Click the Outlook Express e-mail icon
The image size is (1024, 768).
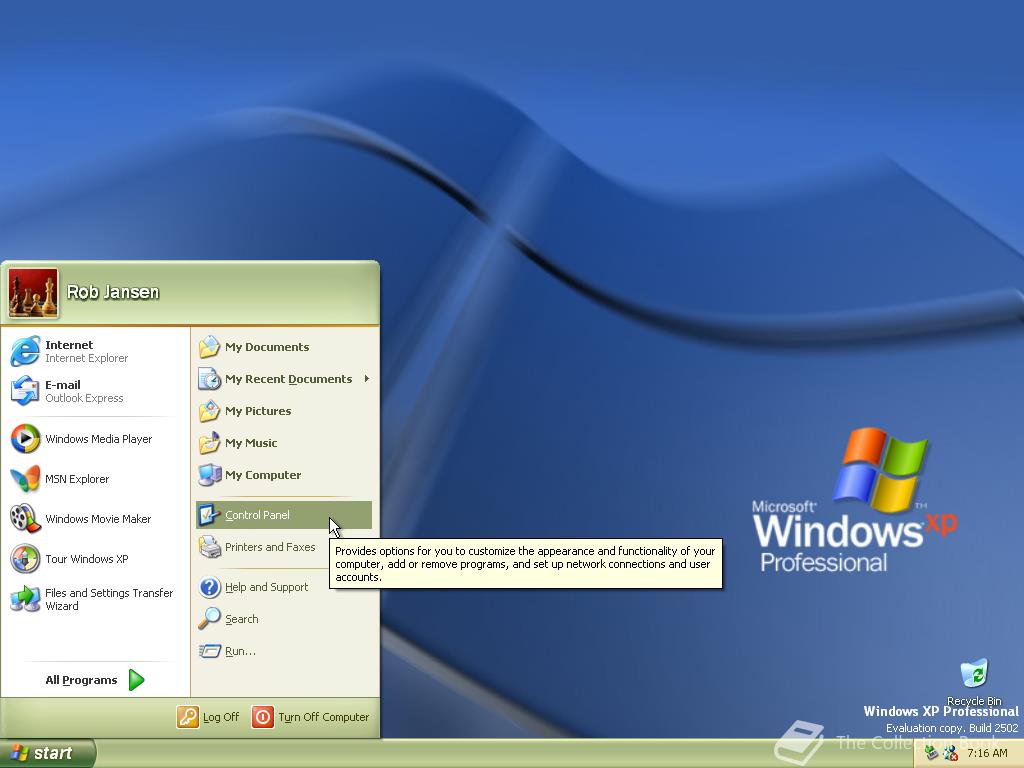25,391
